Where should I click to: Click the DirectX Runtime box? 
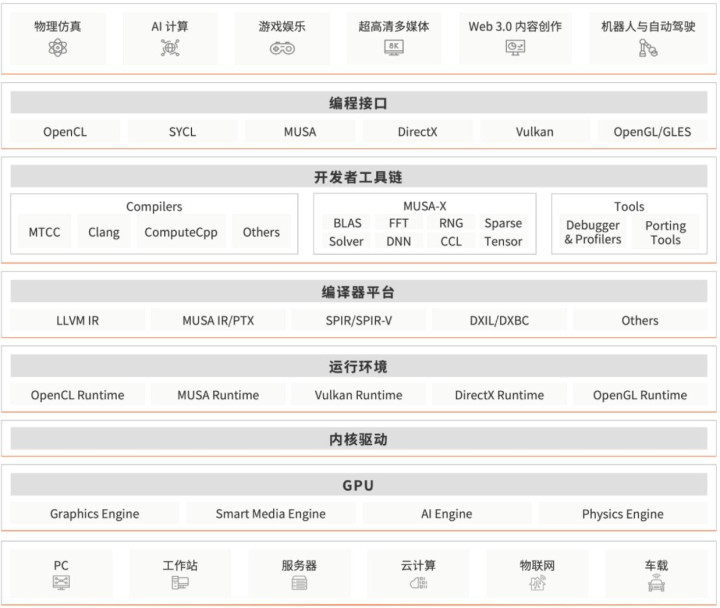499,395
